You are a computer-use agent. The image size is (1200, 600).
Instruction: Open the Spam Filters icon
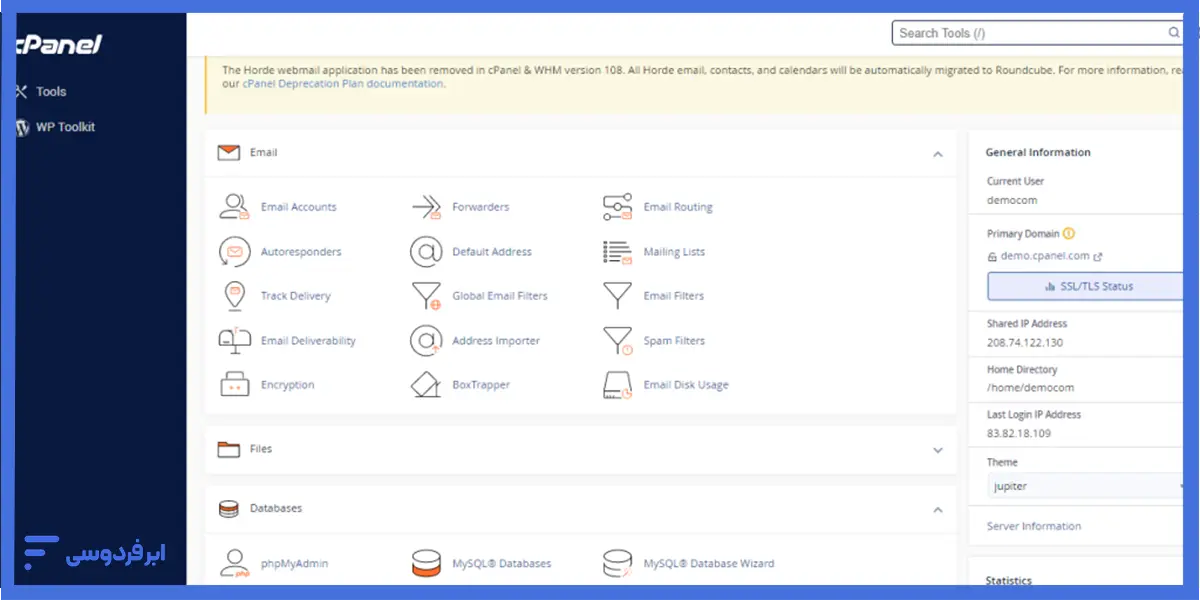click(618, 341)
